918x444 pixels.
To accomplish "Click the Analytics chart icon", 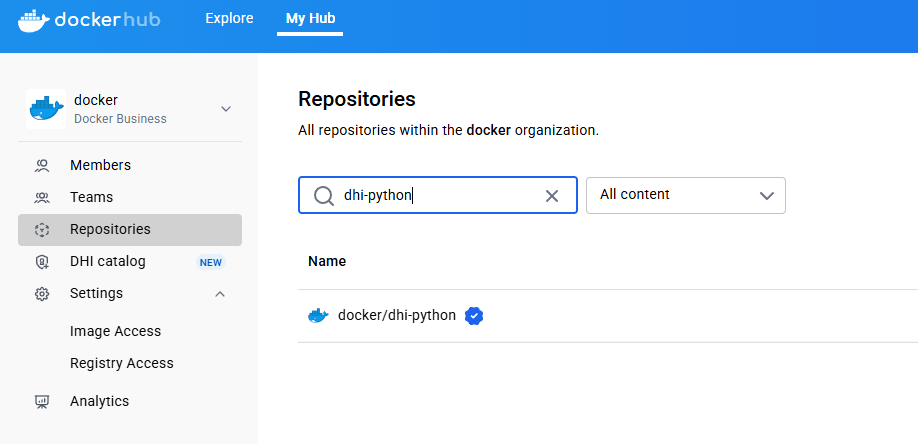I will pos(42,401).
